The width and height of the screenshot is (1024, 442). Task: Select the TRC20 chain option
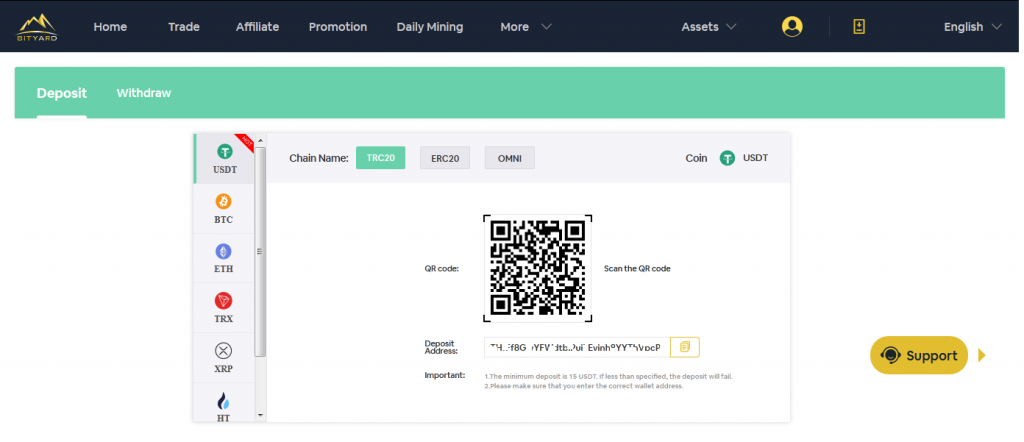coord(380,158)
